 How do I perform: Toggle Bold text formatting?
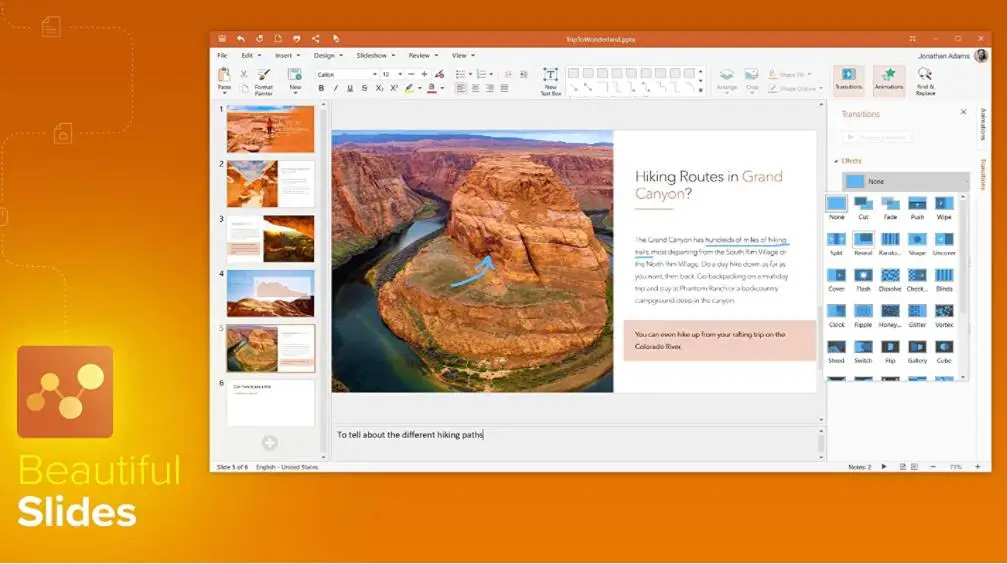[321, 88]
